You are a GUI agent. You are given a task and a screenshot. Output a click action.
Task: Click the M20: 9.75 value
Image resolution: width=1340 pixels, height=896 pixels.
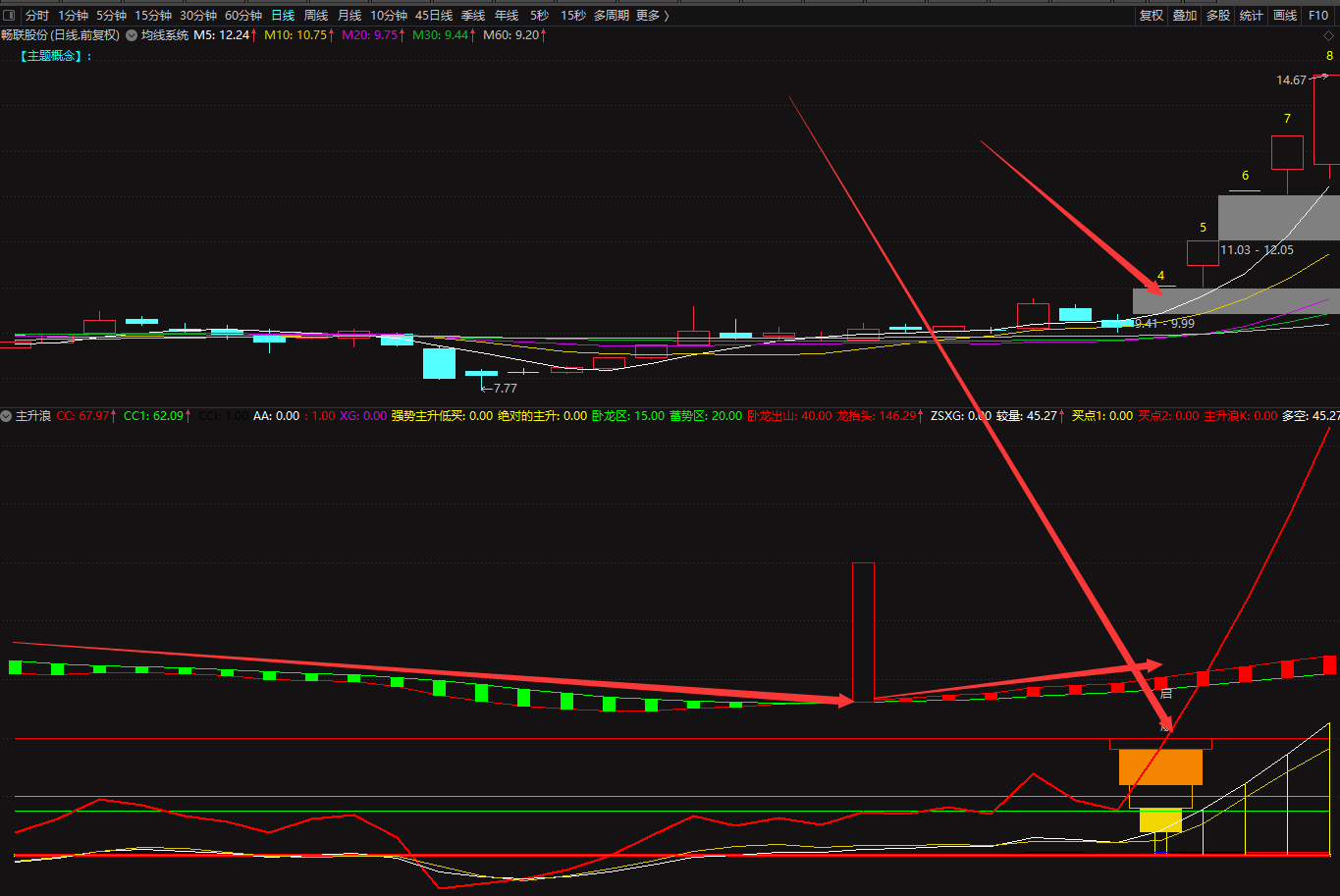372,35
